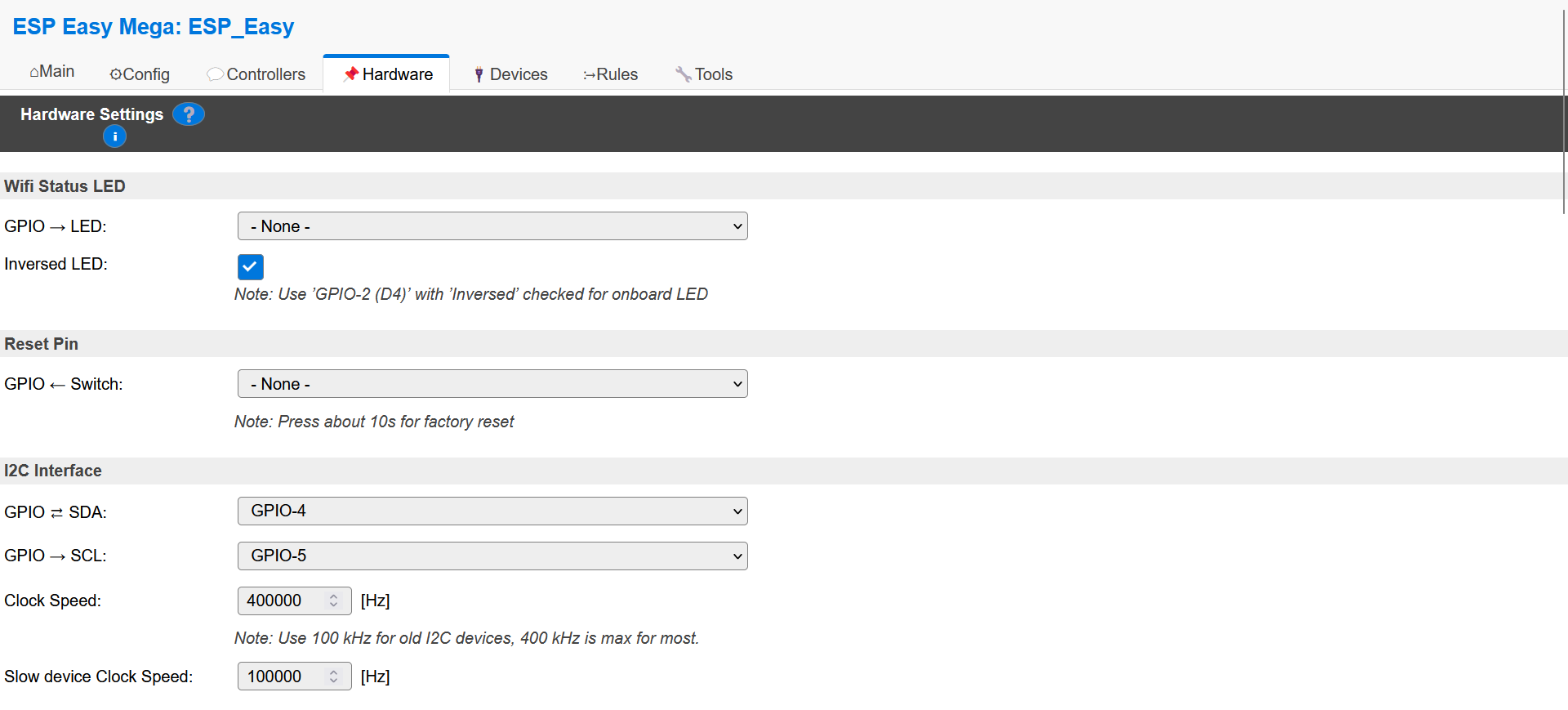Click the Rules arrow icon
1568x710 pixels.
pyautogui.click(x=590, y=74)
